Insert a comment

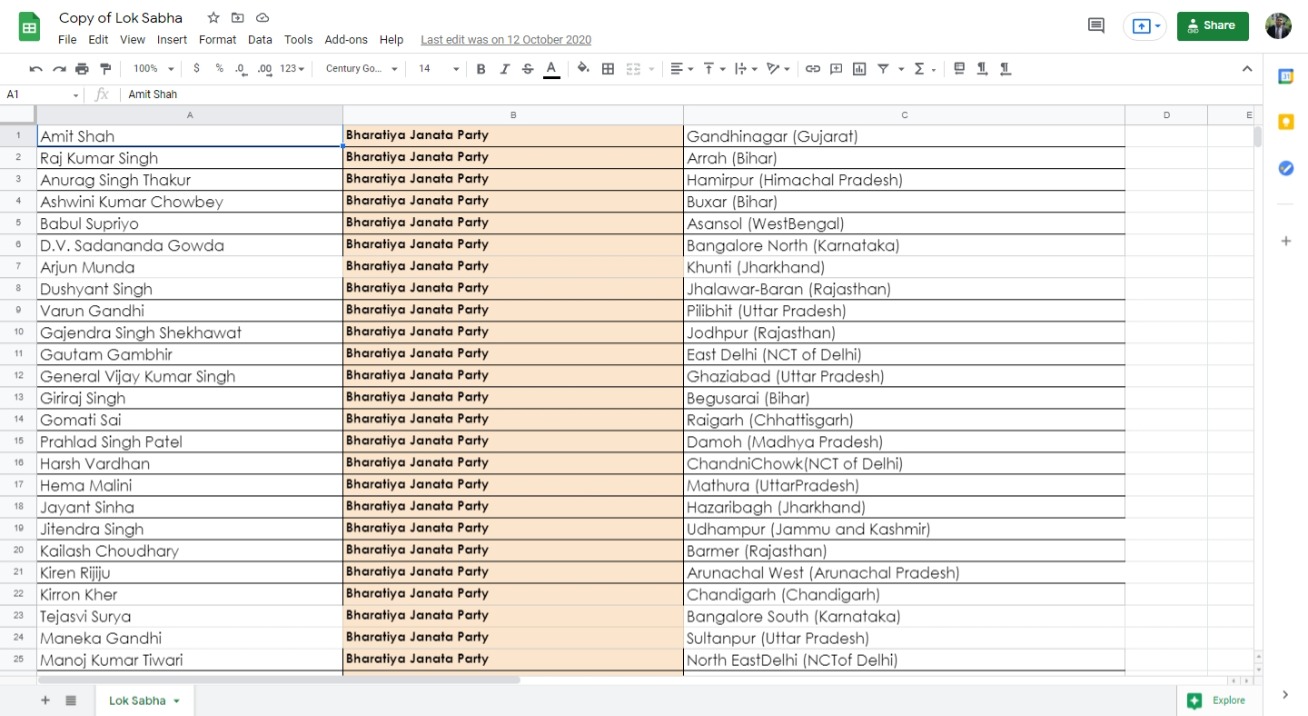pos(836,69)
